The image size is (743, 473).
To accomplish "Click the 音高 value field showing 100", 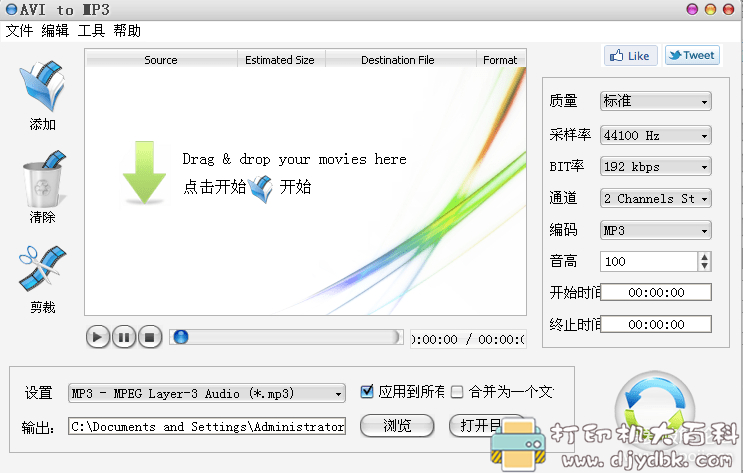I will click(649, 262).
